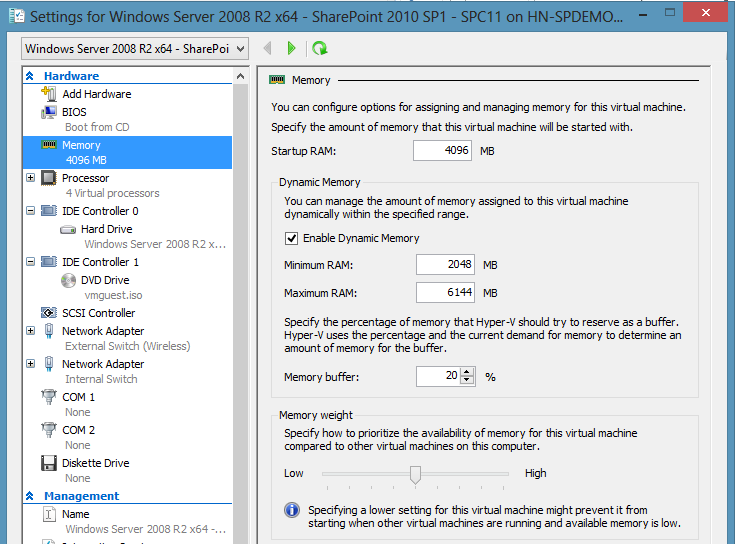Select the Hard Drive tree item
735x544 pixels.
point(106,229)
